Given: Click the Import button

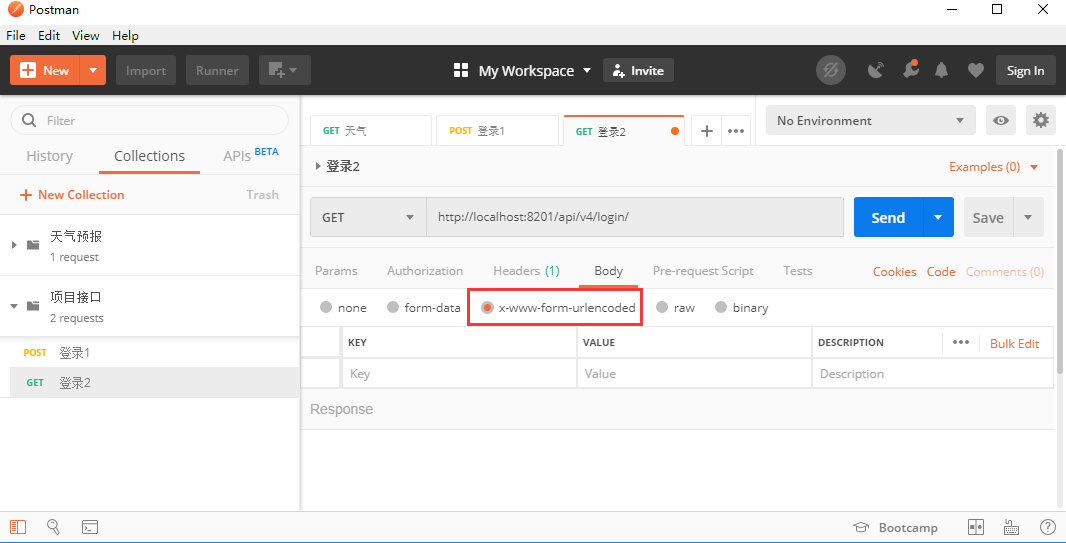Looking at the screenshot, I should 146,70.
